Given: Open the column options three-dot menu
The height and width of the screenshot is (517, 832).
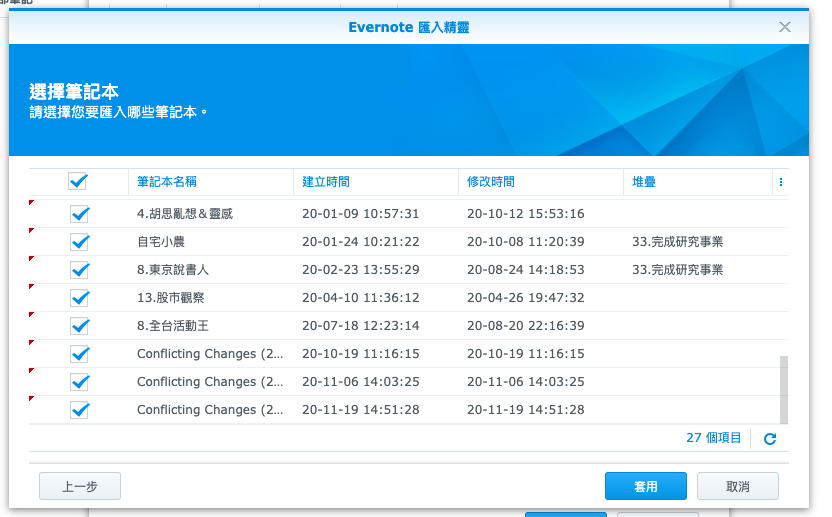Looking at the screenshot, I should [781, 182].
